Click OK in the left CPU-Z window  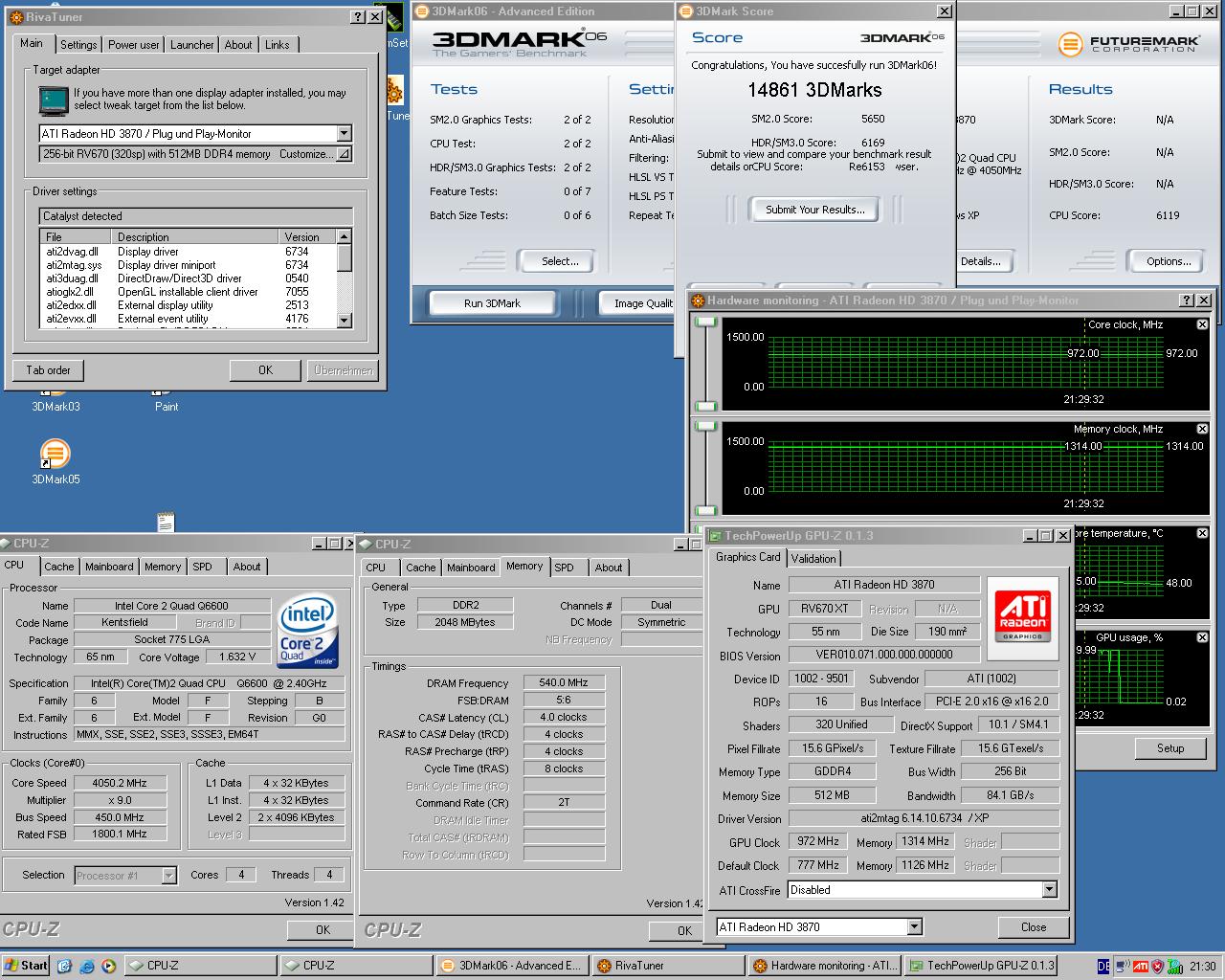tap(323, 929)
